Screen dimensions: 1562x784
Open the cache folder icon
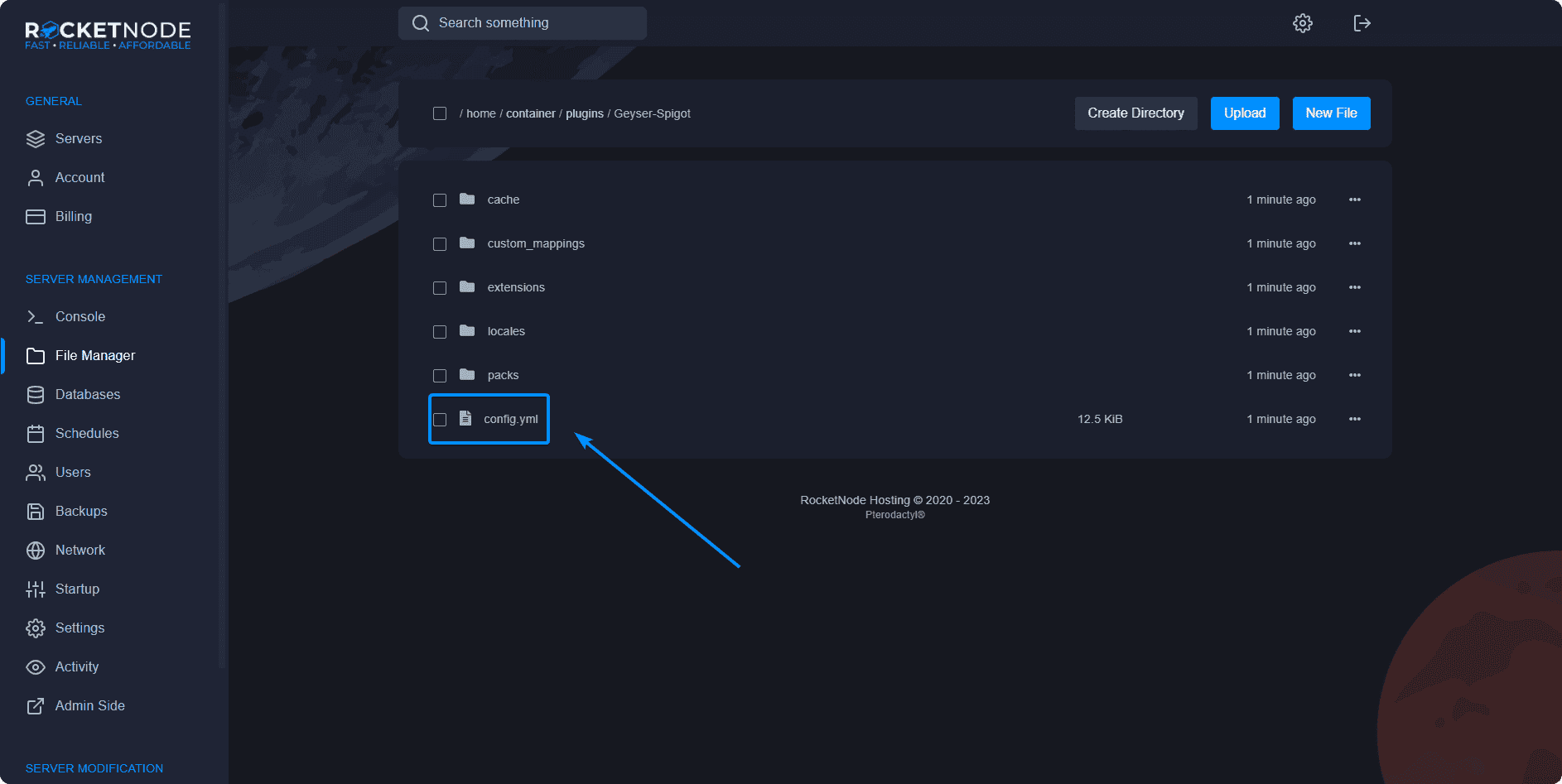coord(467,200)
